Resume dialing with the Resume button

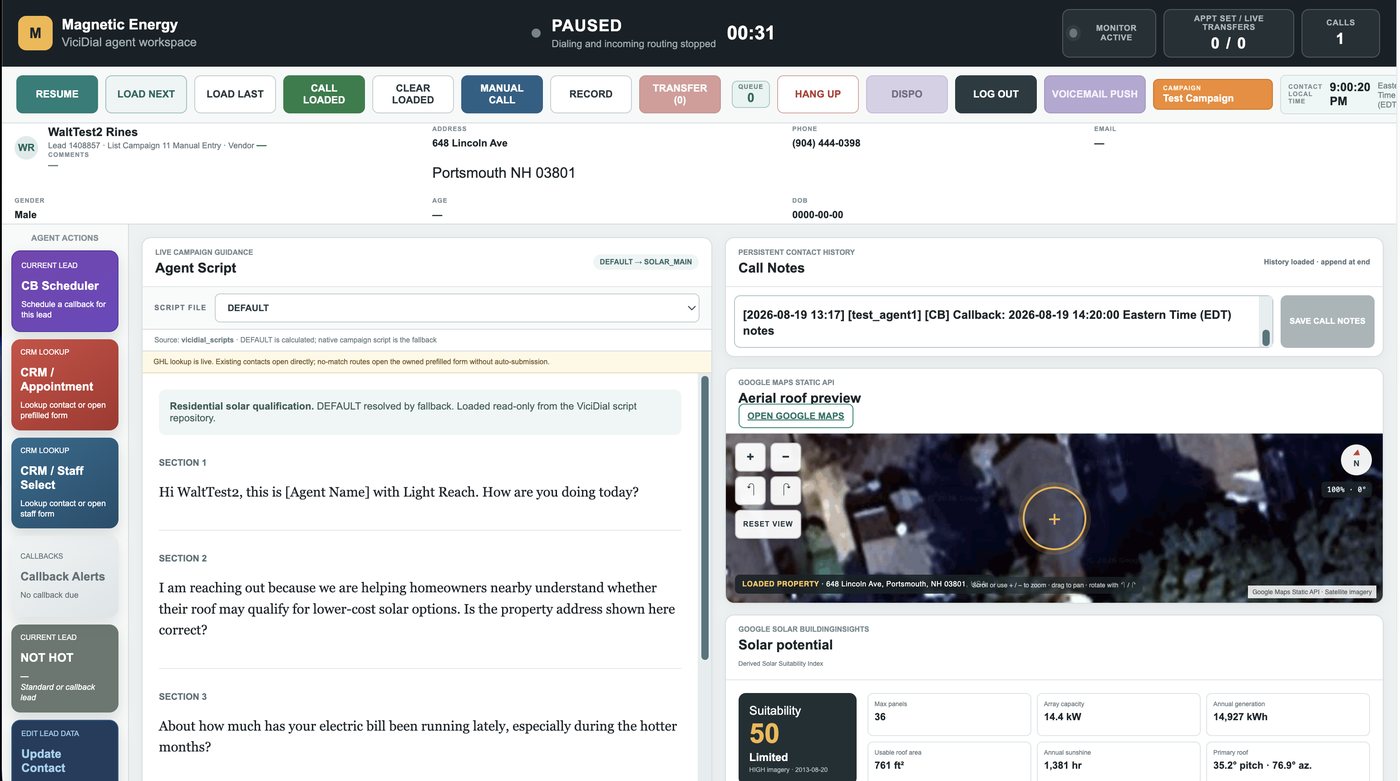pos(57,94)
